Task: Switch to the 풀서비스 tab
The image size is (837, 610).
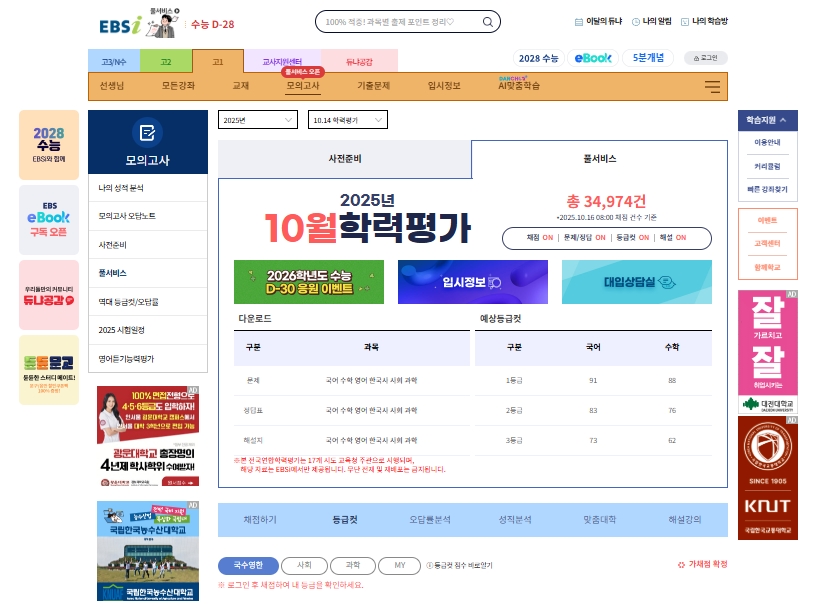Action: [x=599, y=159]
